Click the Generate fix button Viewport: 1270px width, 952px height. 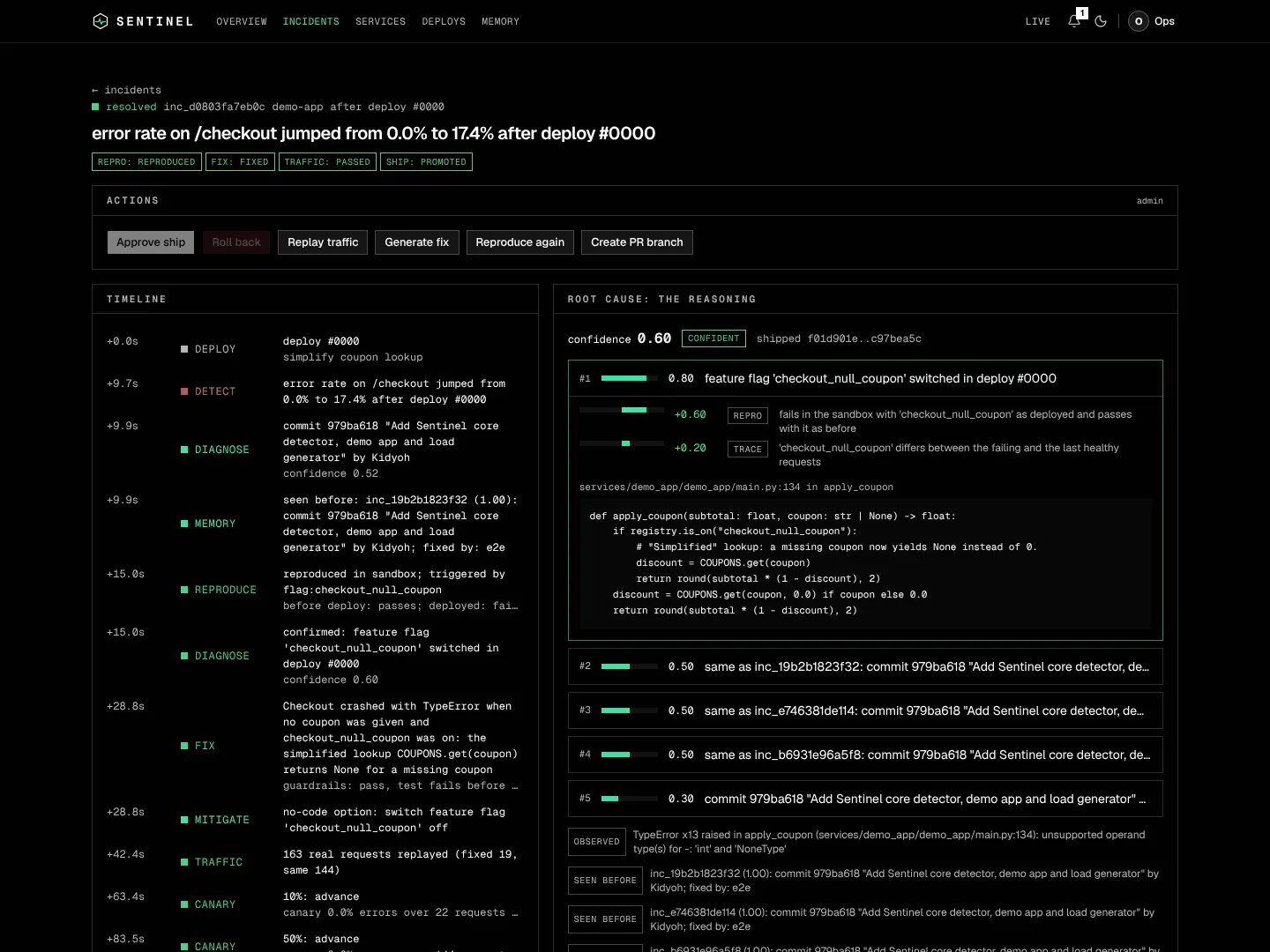[417, 242]
